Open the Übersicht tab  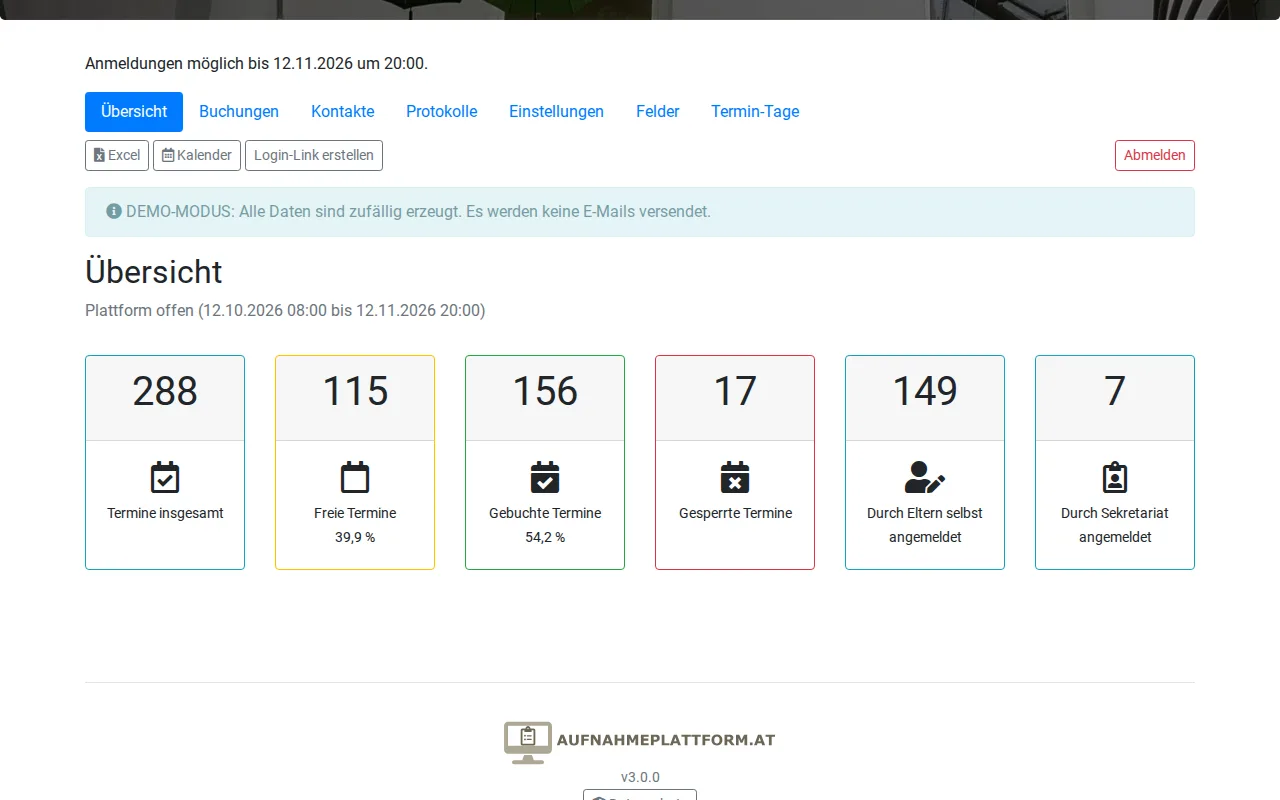coord(134,112)
